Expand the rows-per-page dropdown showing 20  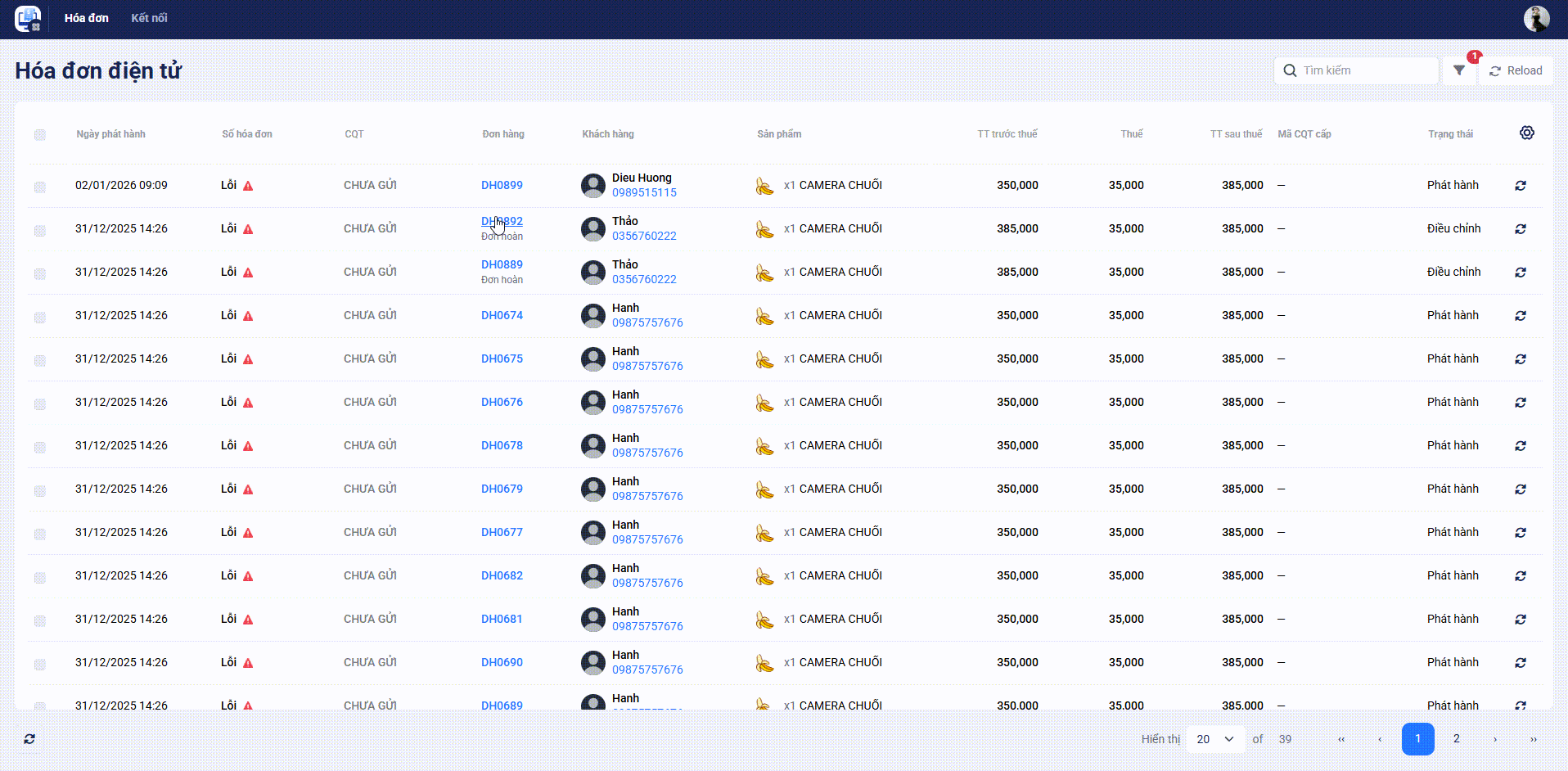point(1214,739)
